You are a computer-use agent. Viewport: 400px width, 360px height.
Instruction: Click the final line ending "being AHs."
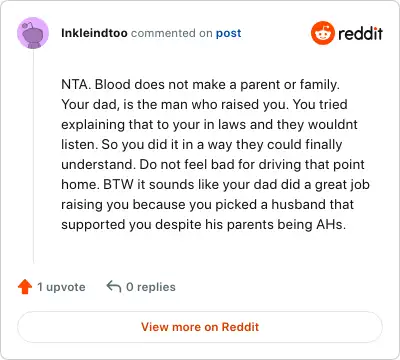pyautogui.click(x=203, y=225)
